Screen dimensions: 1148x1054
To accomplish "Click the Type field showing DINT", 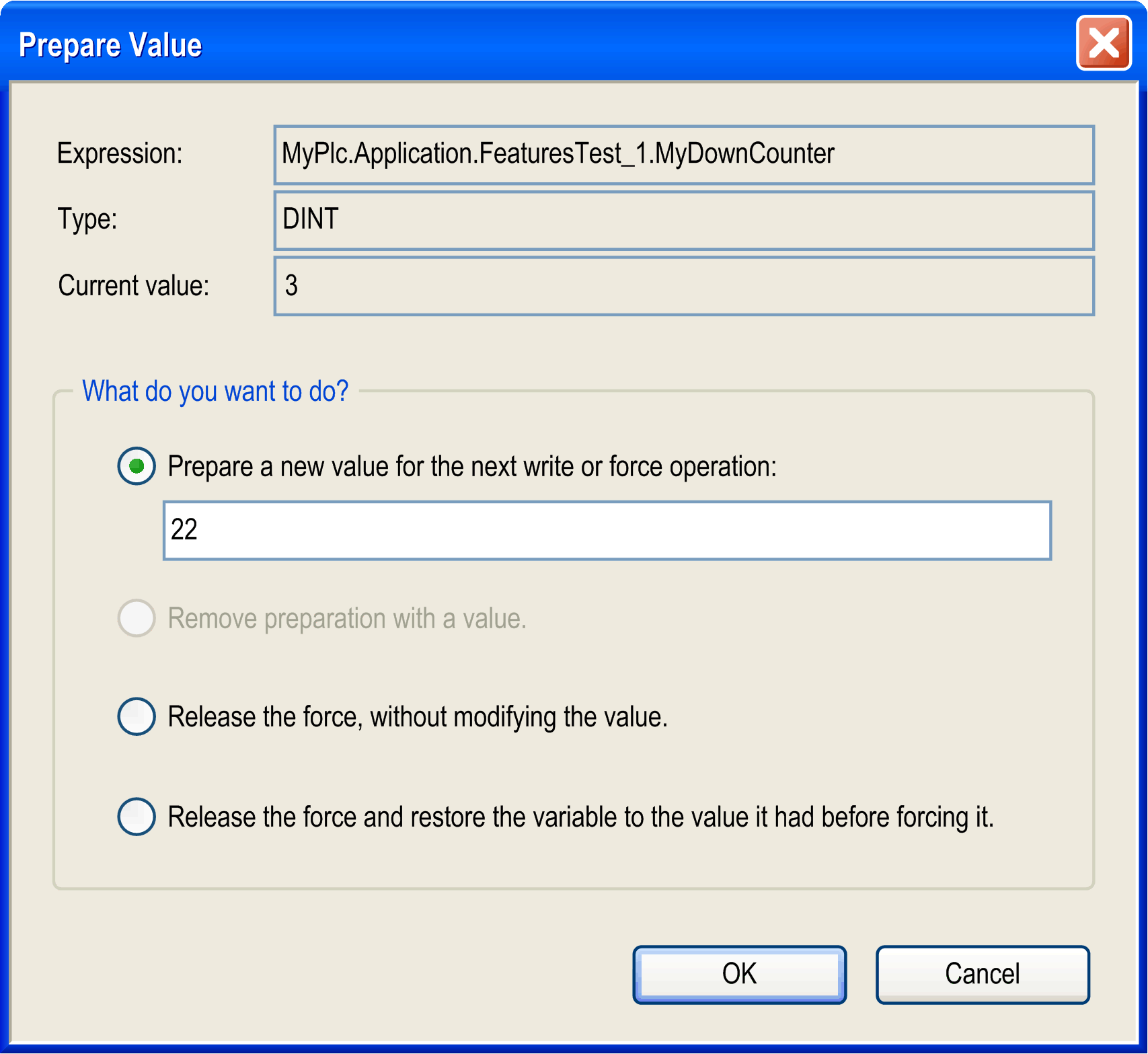I will (683, 220).
